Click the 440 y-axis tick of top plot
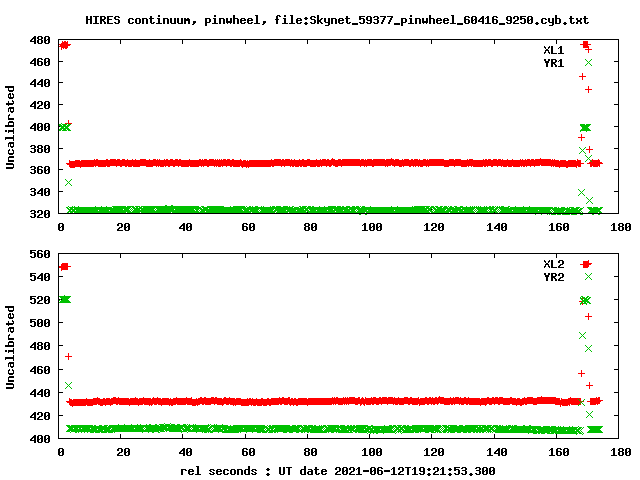 (x=40, y=83)
